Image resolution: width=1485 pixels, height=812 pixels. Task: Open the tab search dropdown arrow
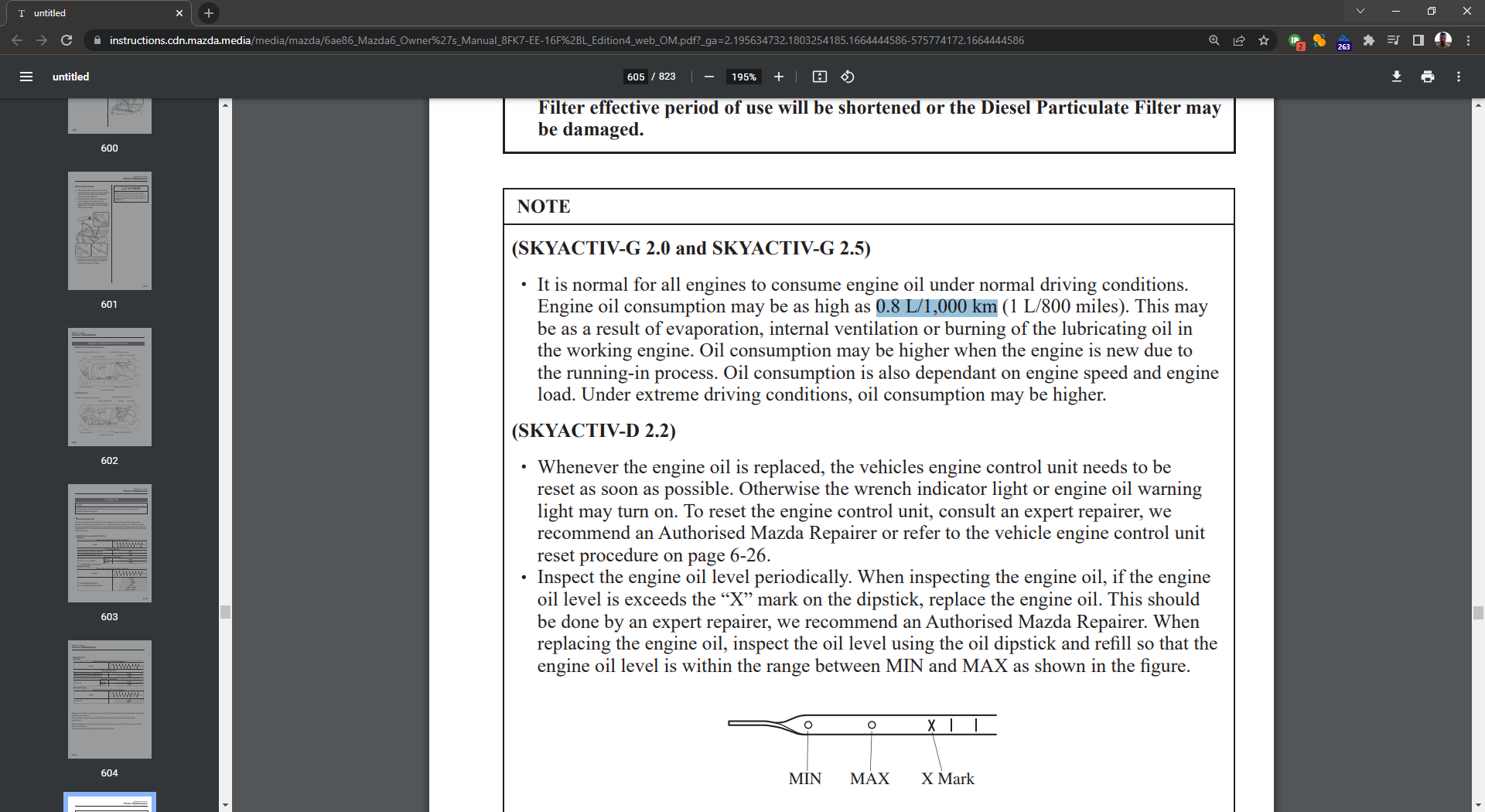(1360, 11)
